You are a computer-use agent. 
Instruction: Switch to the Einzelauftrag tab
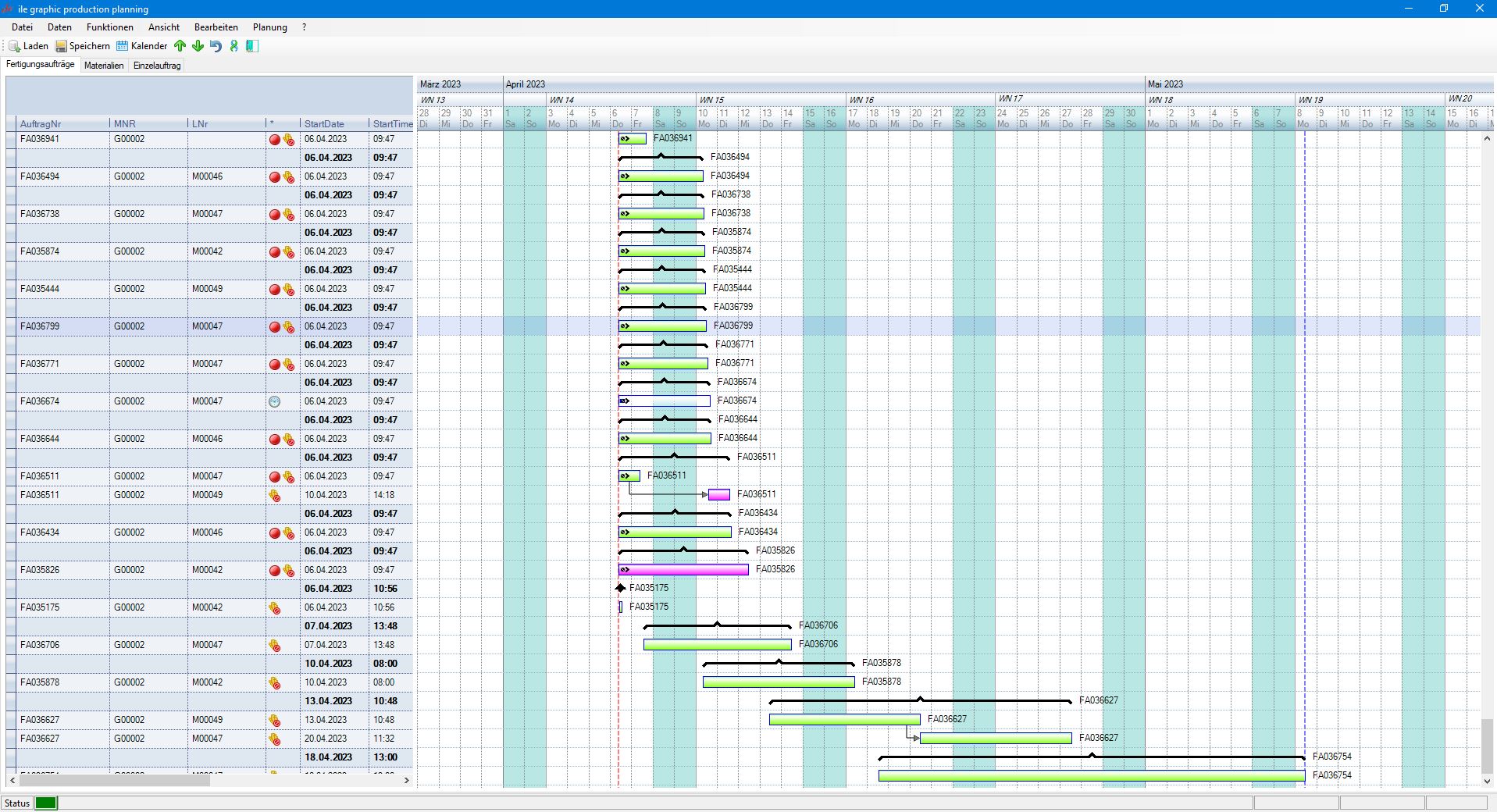click(157, 66)
